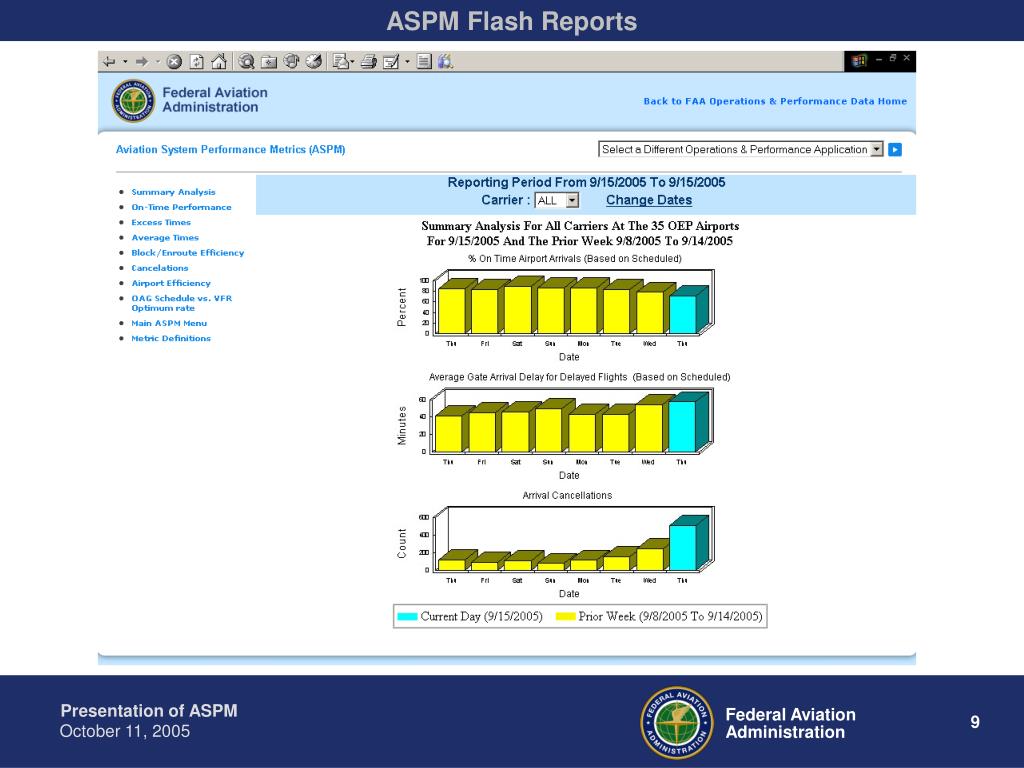Go to the browser Home page icon

tap(219, 61)
